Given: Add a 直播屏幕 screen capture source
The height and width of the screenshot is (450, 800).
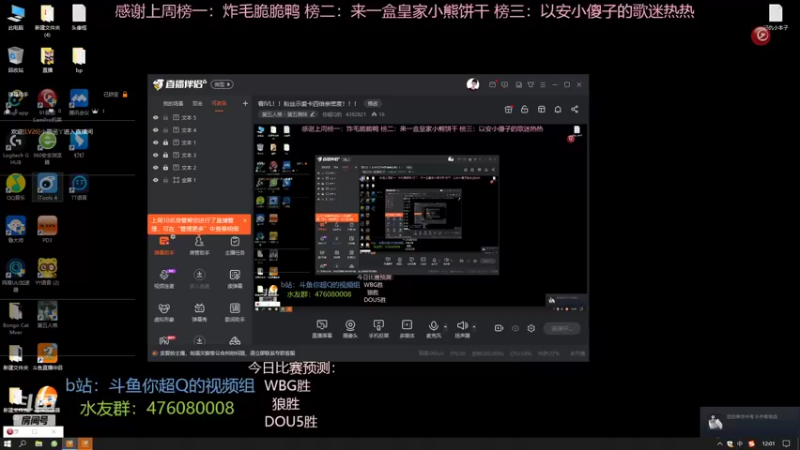Looking at the screenshot, I should coord(322,329).
